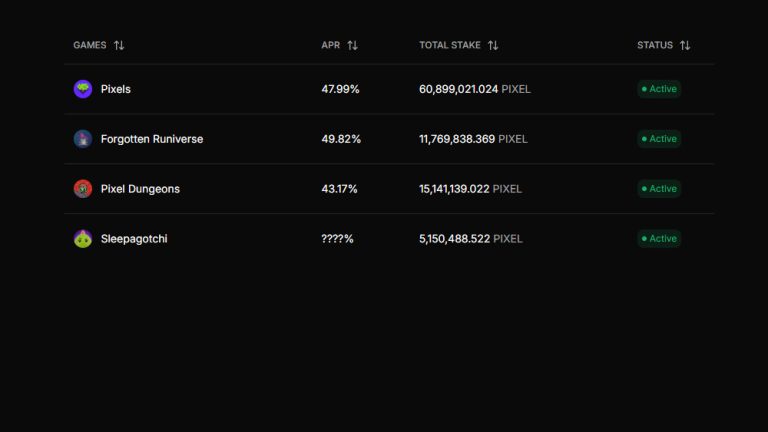The height and width of the screenshot is (432, 768).
Task: Open the Pixel Dungeons name link
Action: (140, 189)
